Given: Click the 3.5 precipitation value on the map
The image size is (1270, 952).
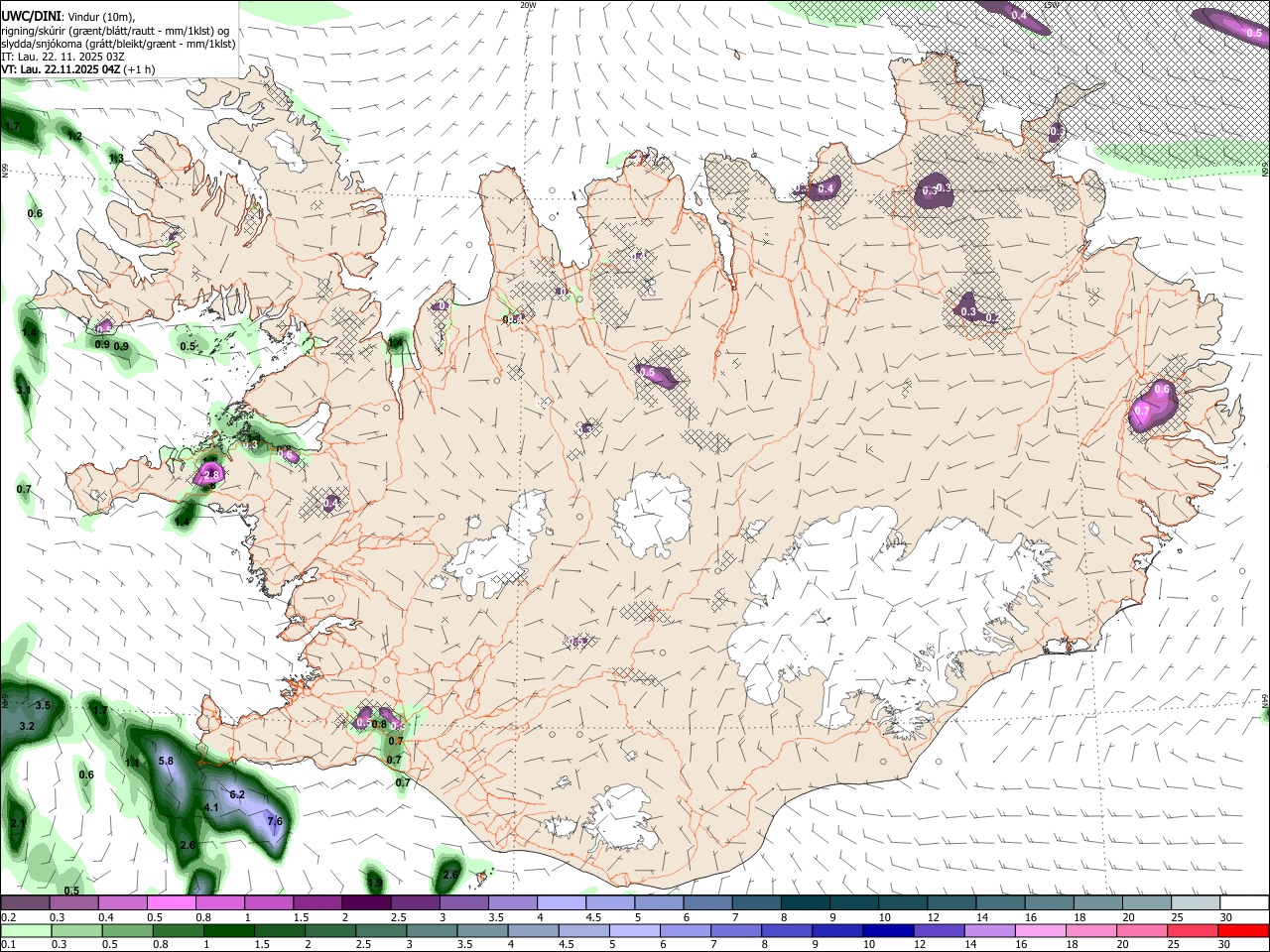Looking at the screenshot, I should click(x=43, y=705).
